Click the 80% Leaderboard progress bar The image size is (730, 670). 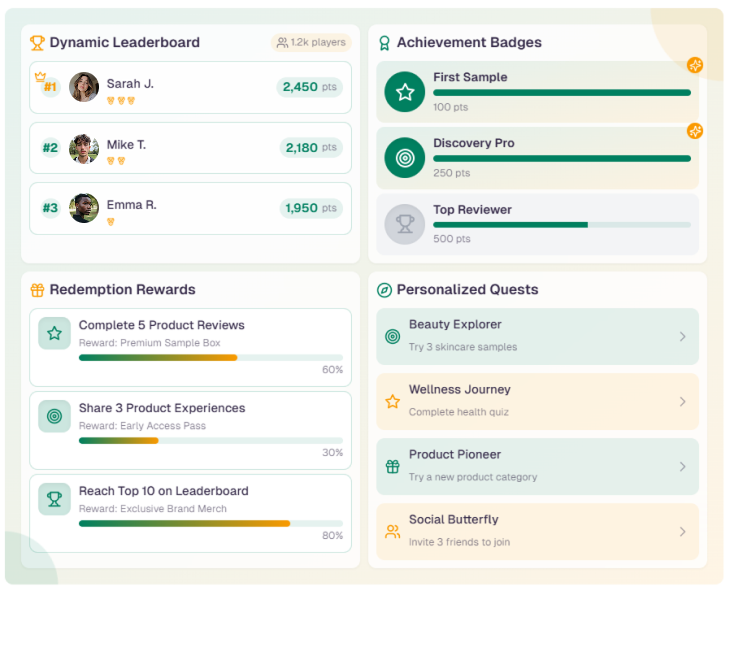211,523
